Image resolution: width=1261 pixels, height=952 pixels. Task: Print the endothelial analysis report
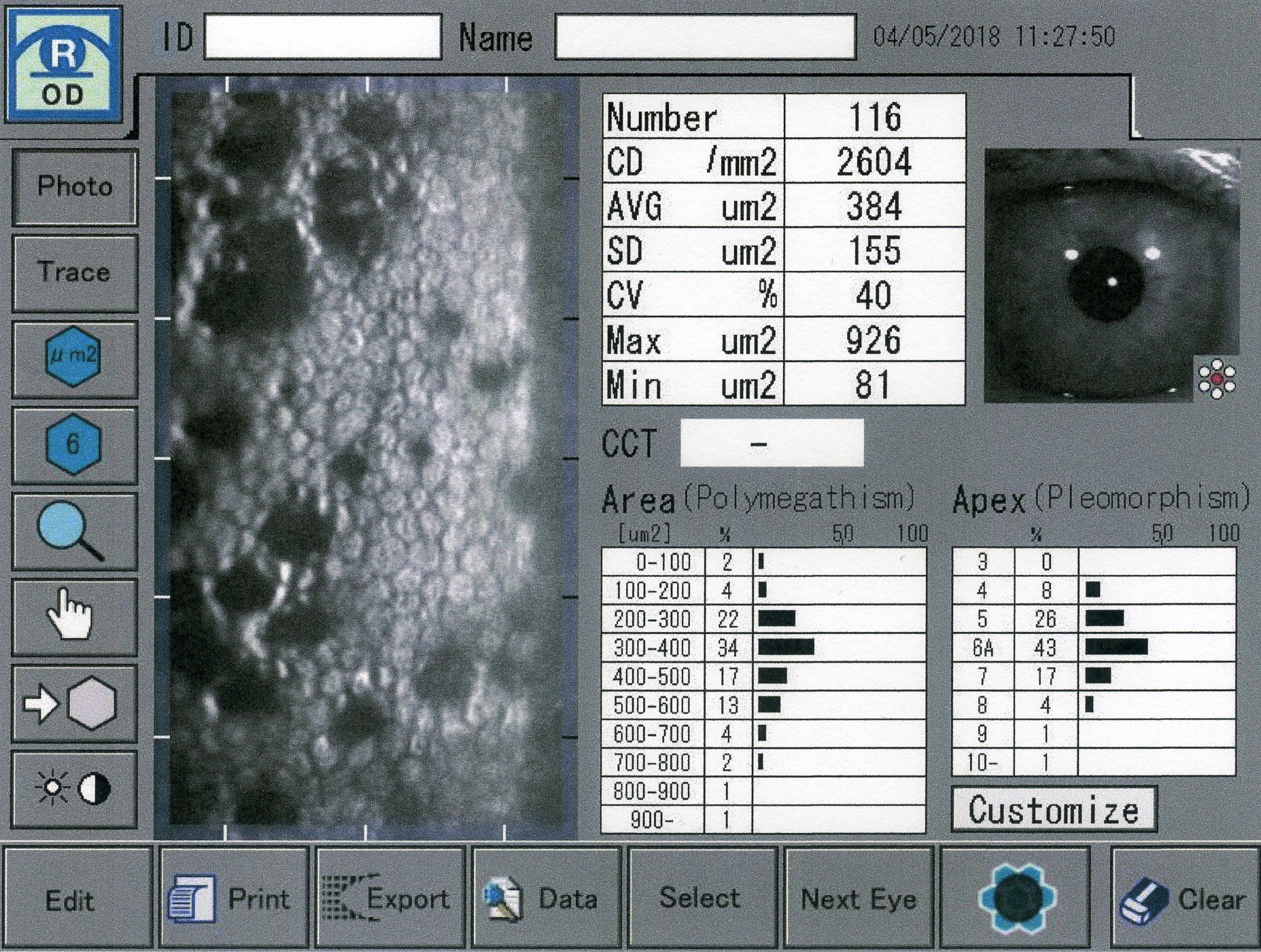234,898
